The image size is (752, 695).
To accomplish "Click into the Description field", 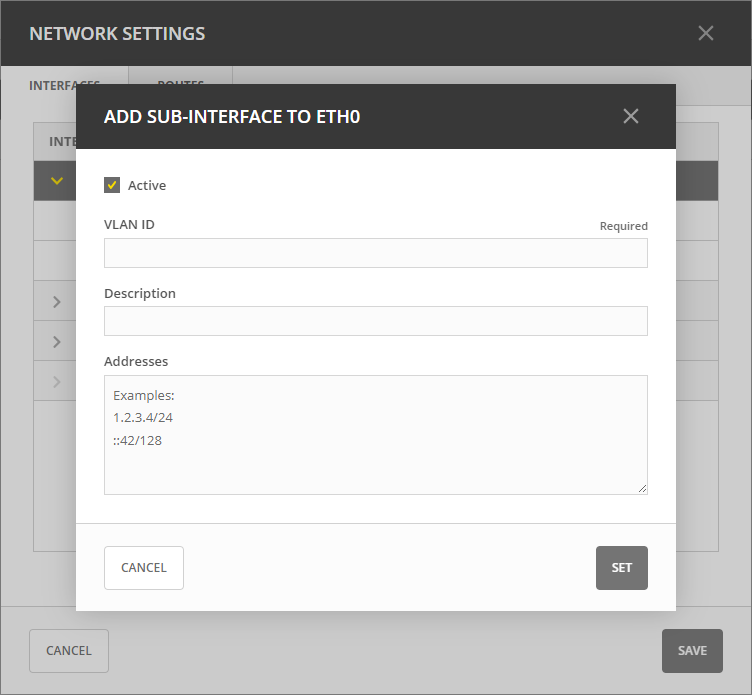I will click(375, 321).
